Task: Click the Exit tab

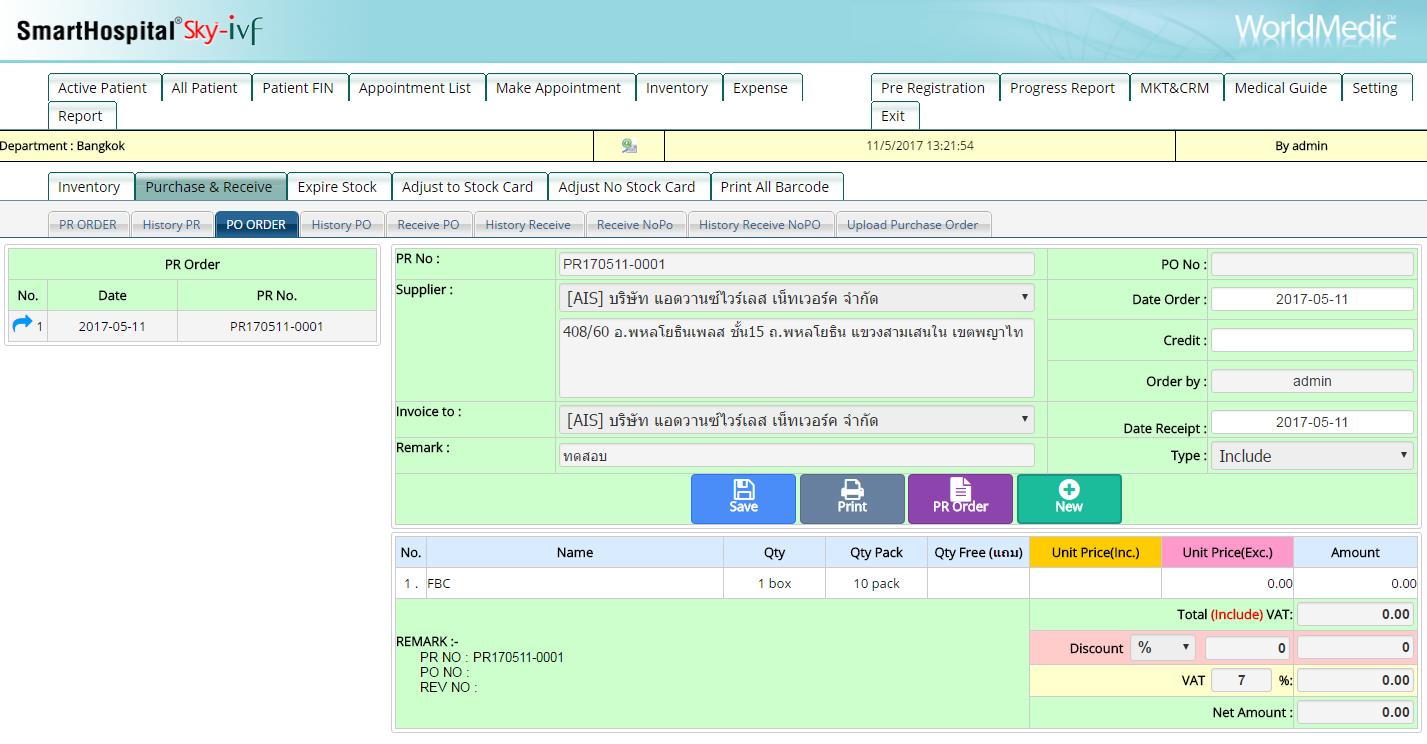Action: pos(893,116)
